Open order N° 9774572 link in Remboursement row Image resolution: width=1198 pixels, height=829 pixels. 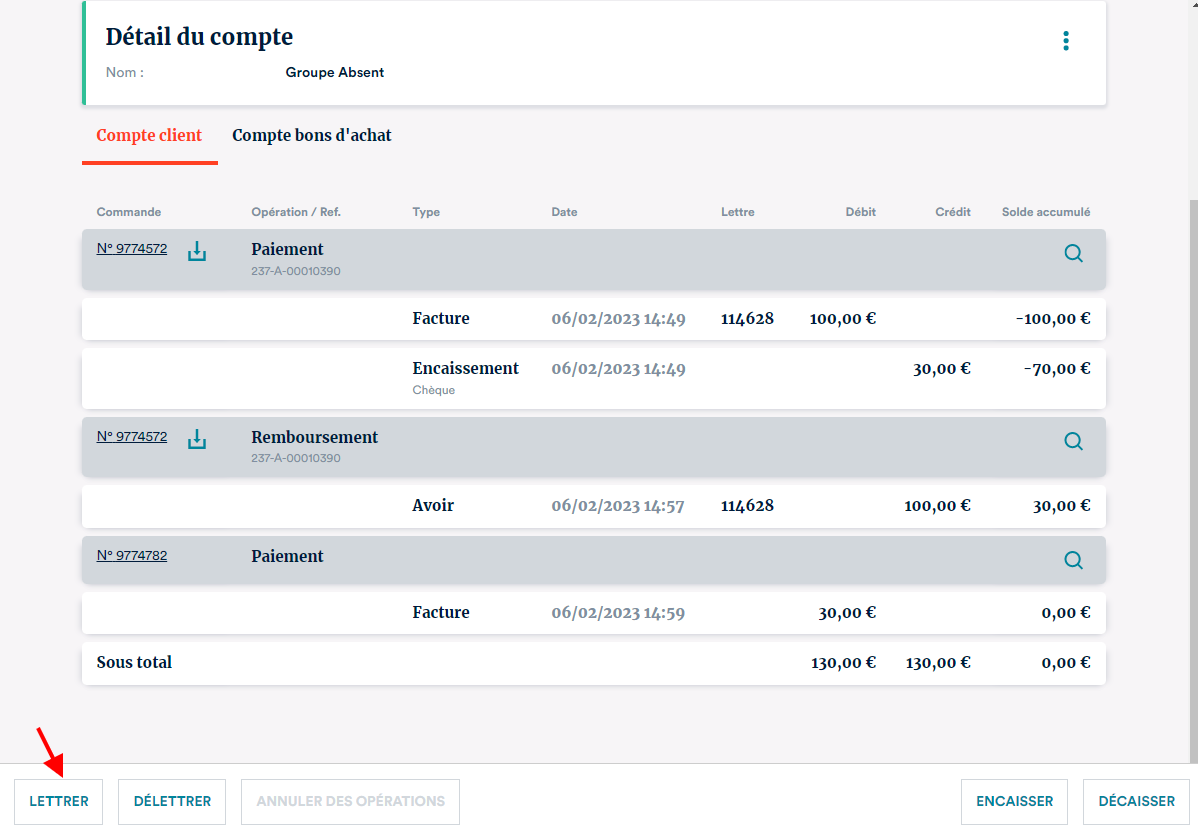click(132, 437)
